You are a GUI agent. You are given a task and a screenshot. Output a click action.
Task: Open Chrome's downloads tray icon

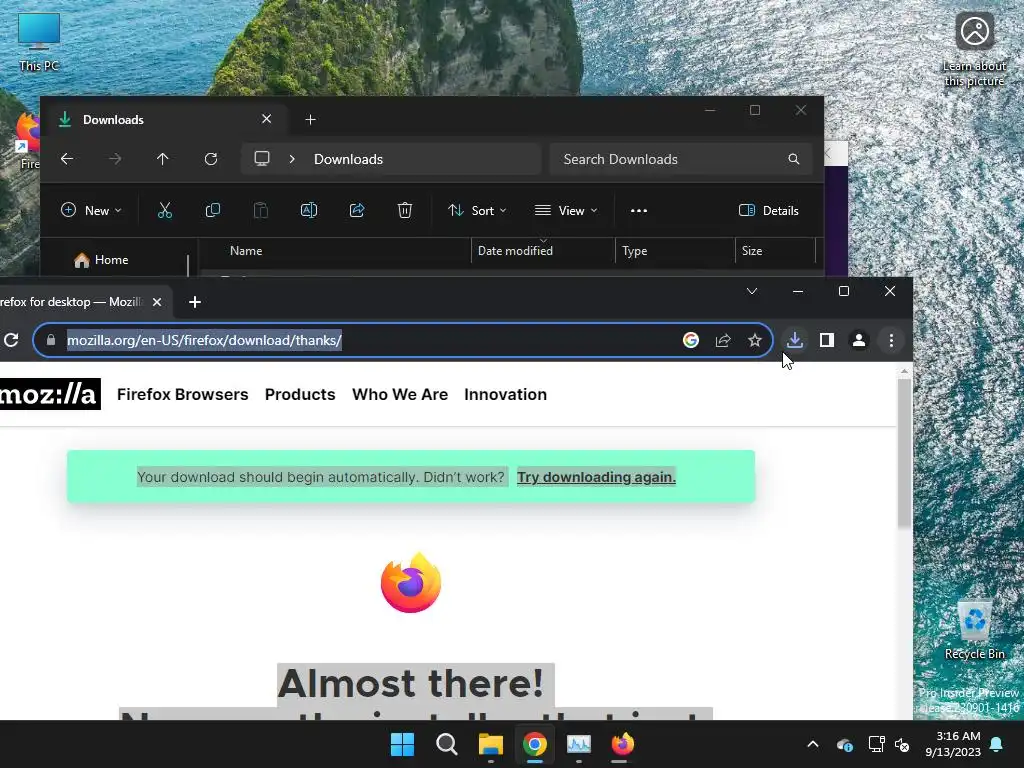[795, 340]
